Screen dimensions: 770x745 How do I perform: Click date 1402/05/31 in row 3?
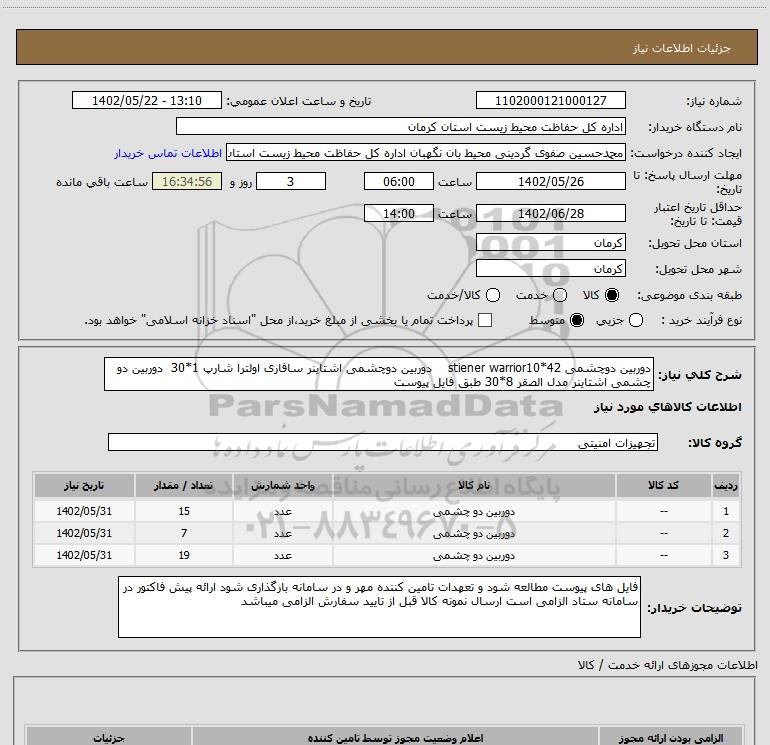point(84,555)
